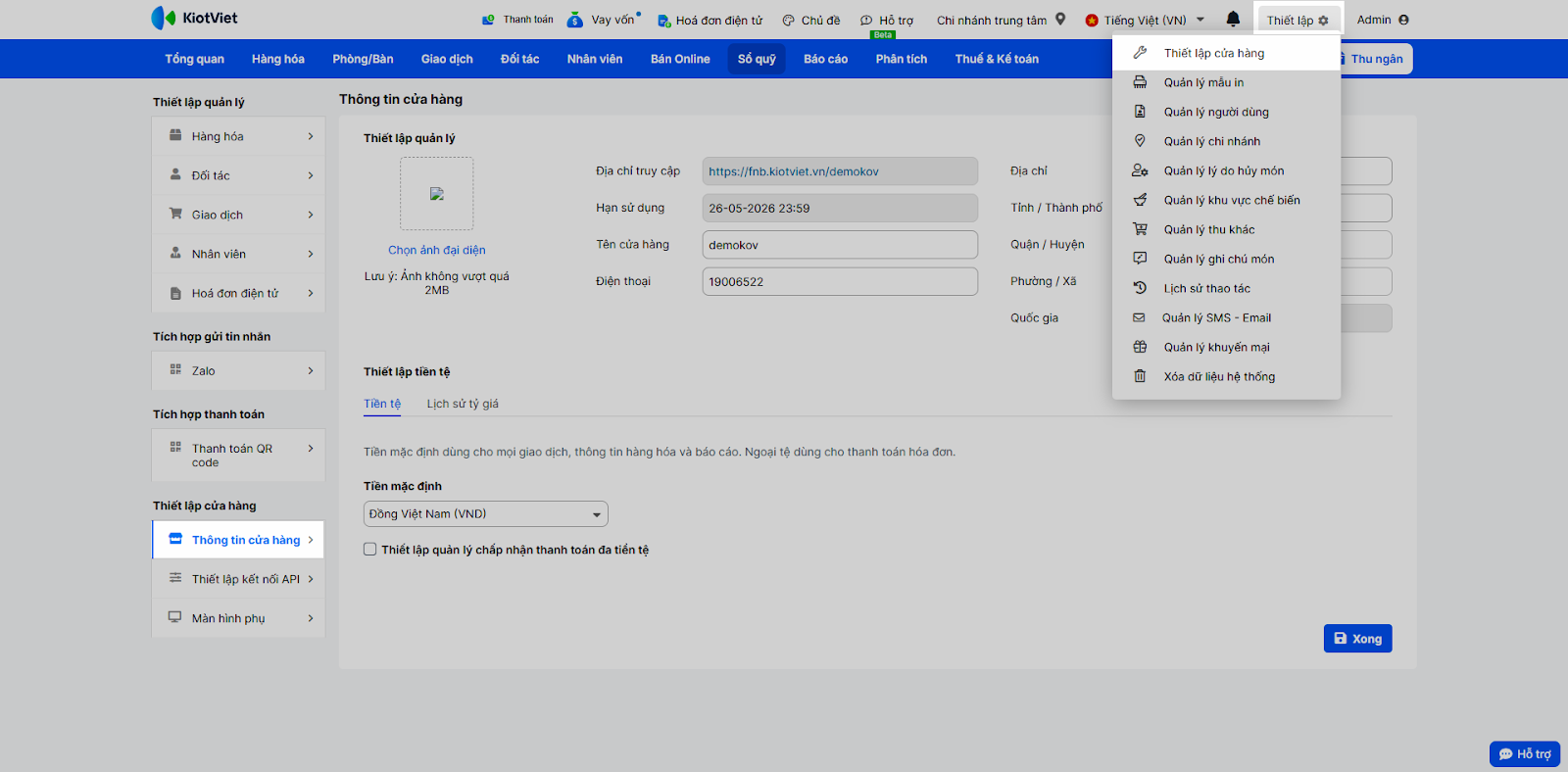Click Chọn ảnh đại diện link
Screen dimensions: 1568x772
pyautogui.click(x=437, y=250)
